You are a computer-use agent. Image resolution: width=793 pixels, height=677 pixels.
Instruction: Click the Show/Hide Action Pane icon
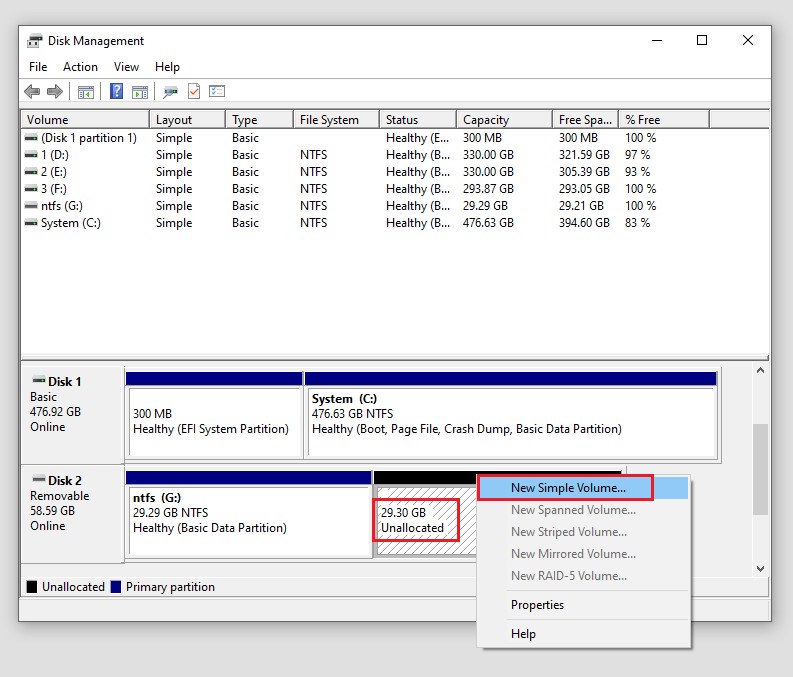click(140, 92)
